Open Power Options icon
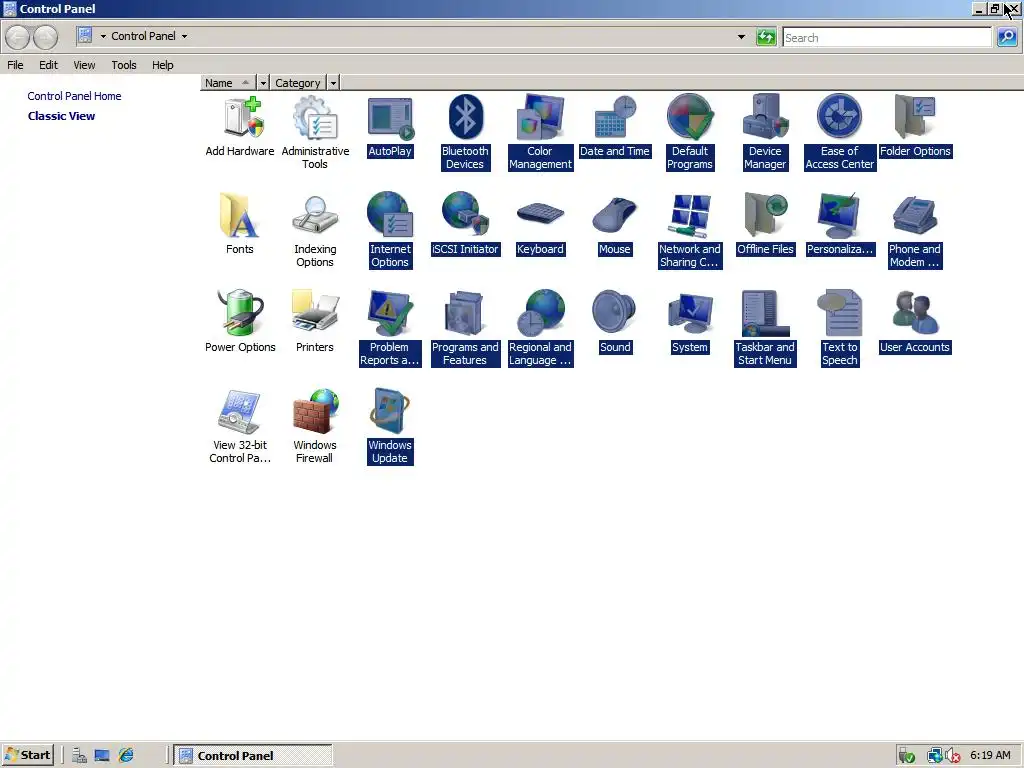This screenshot has height=768, width=1024. point(240,322)
